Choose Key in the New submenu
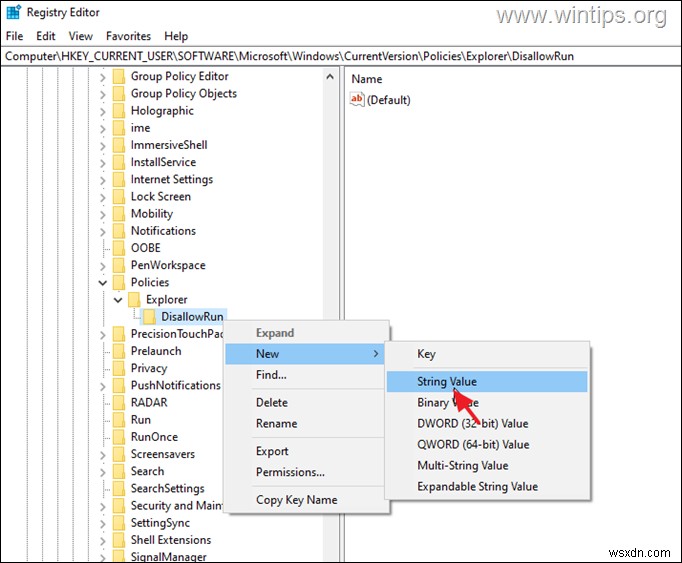This screenshot has width=682, height=563. tap(487, 354)
